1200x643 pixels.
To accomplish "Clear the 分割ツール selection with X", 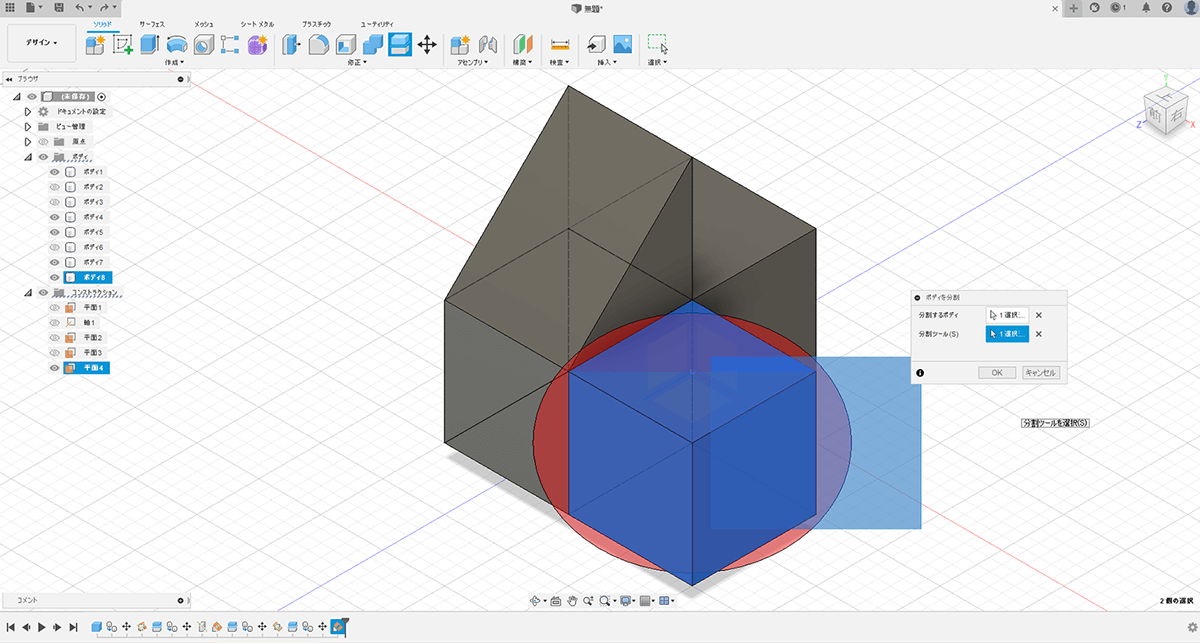I will tap(1039, 335).
